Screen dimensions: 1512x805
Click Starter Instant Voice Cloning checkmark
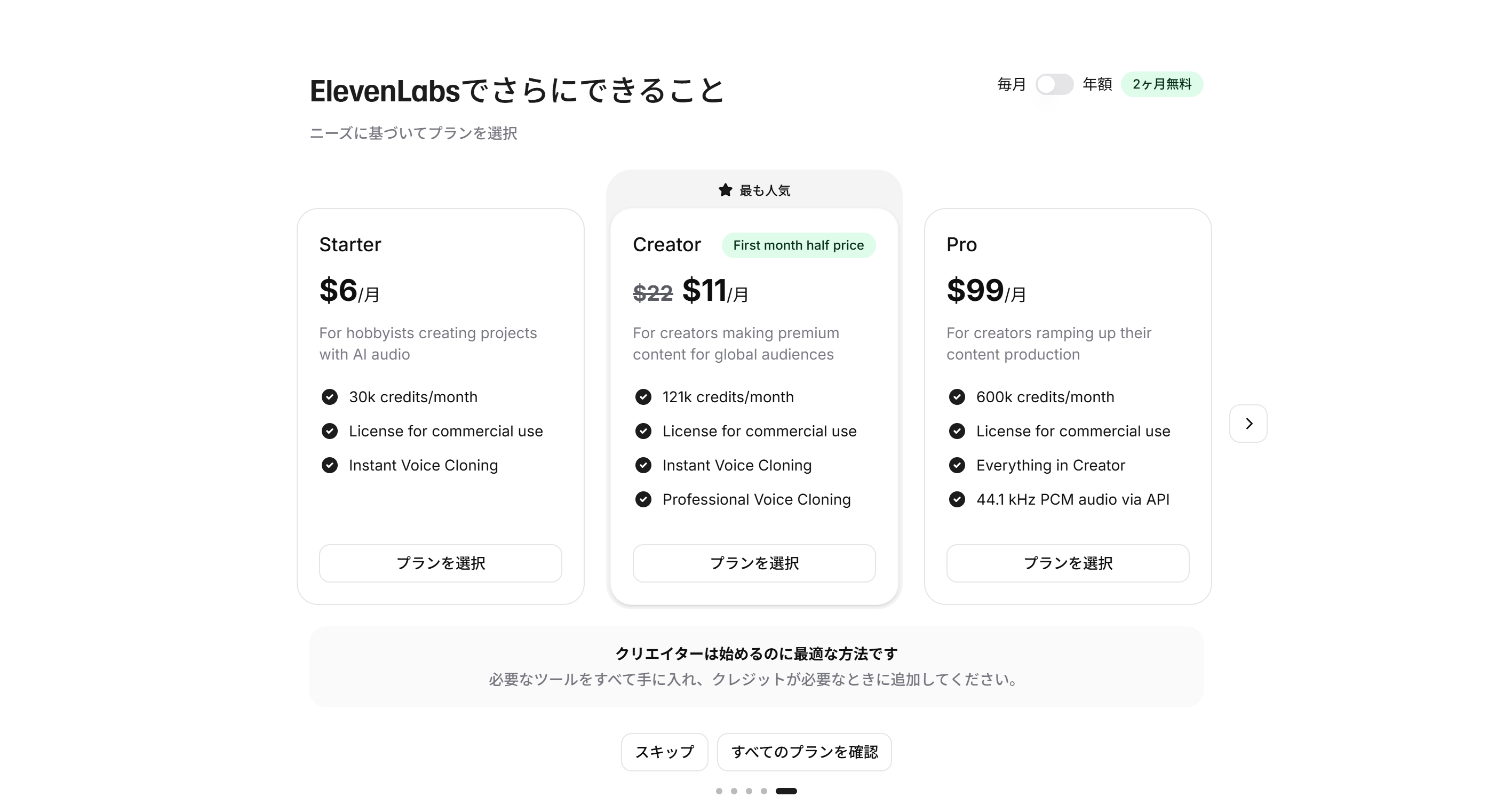click(x=330, y=465)
